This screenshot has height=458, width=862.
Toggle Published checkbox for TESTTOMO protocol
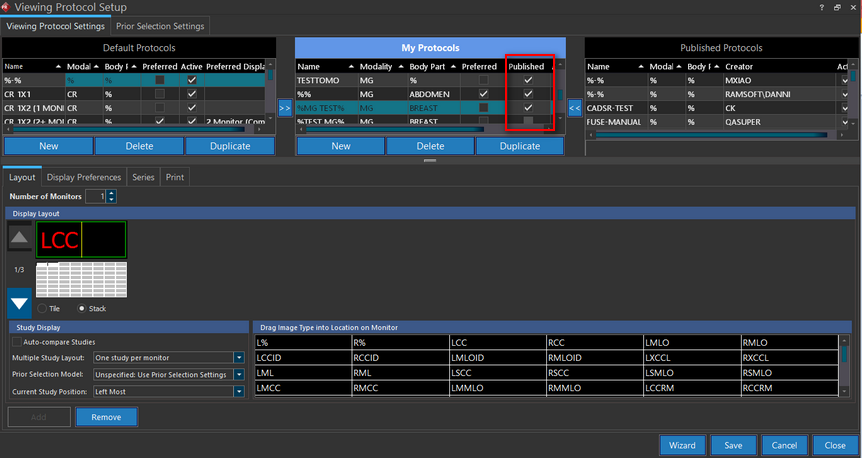[528, 80]
